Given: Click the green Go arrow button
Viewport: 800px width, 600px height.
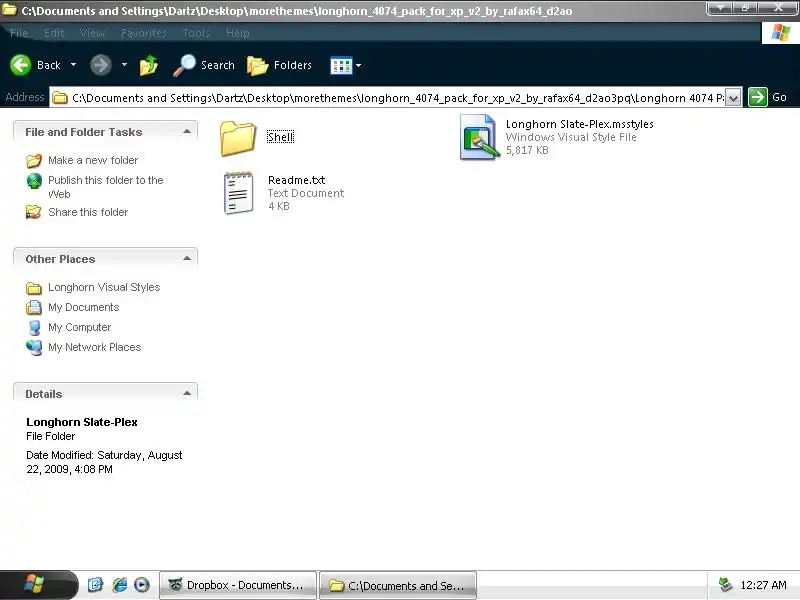Looking at the screenshot, I should point(758,97).
